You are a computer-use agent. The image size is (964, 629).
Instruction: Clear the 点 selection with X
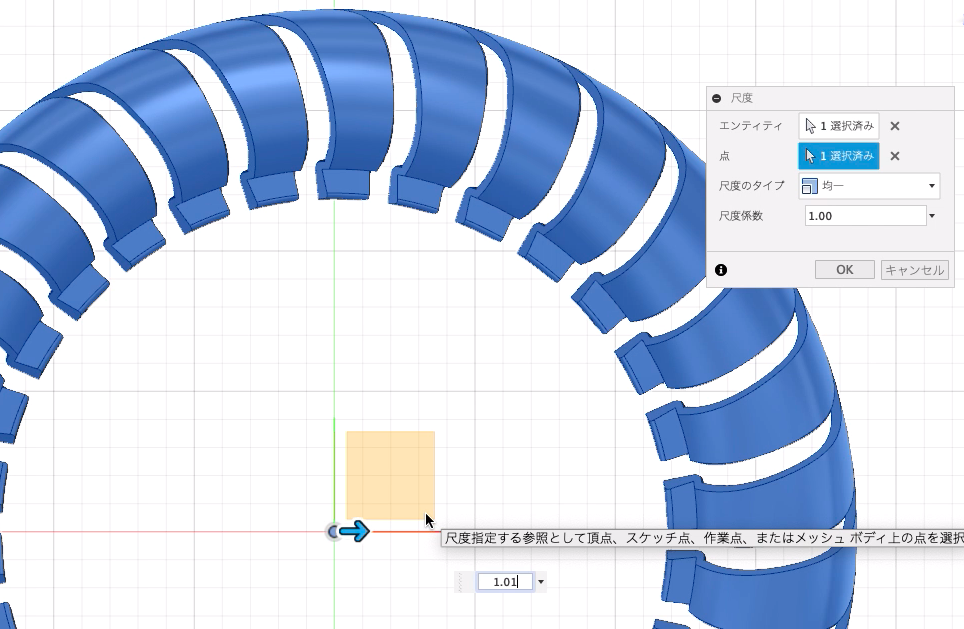[x=895, y=156]
